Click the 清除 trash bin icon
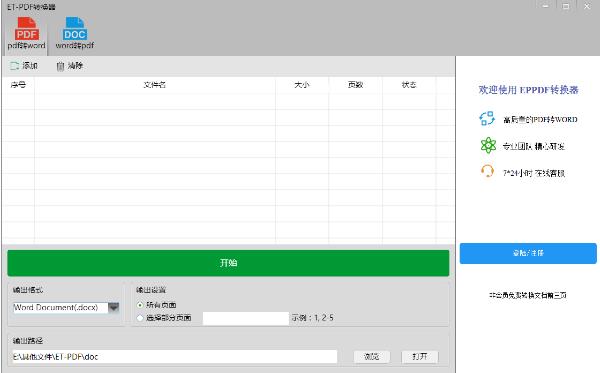This screenshot has width=600, height=373. pos(60,66)
